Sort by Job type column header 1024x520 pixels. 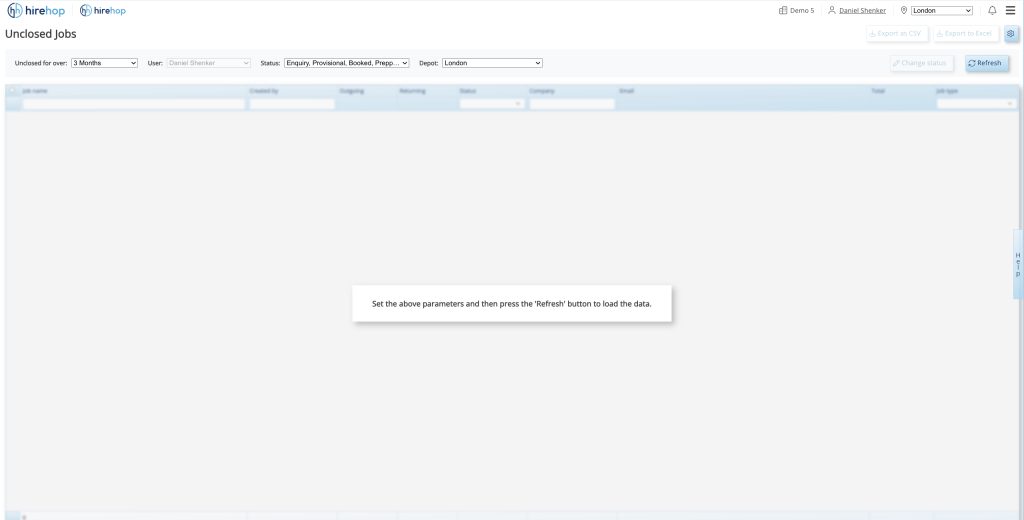click(947, 91)
